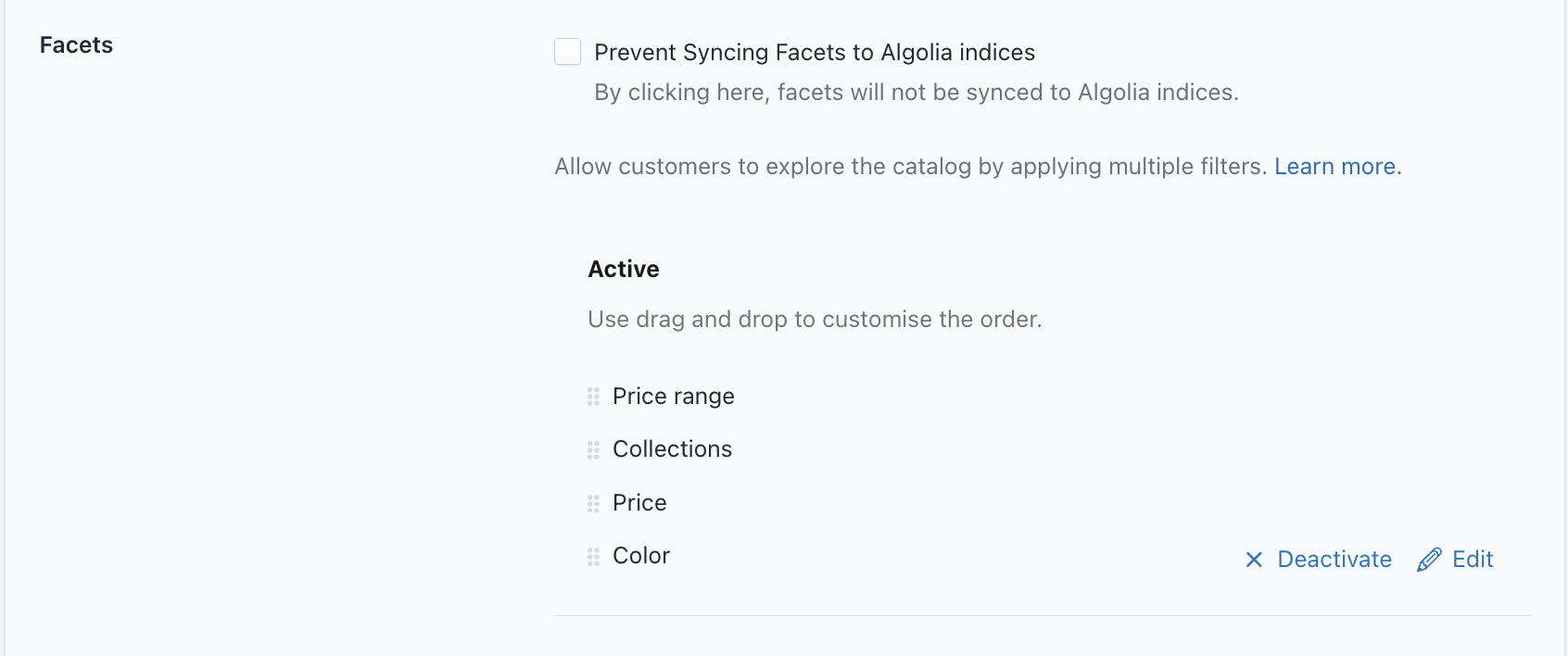1568x656 pixels.
Task: Select the Collections facet row
Action: point(1042,449)
